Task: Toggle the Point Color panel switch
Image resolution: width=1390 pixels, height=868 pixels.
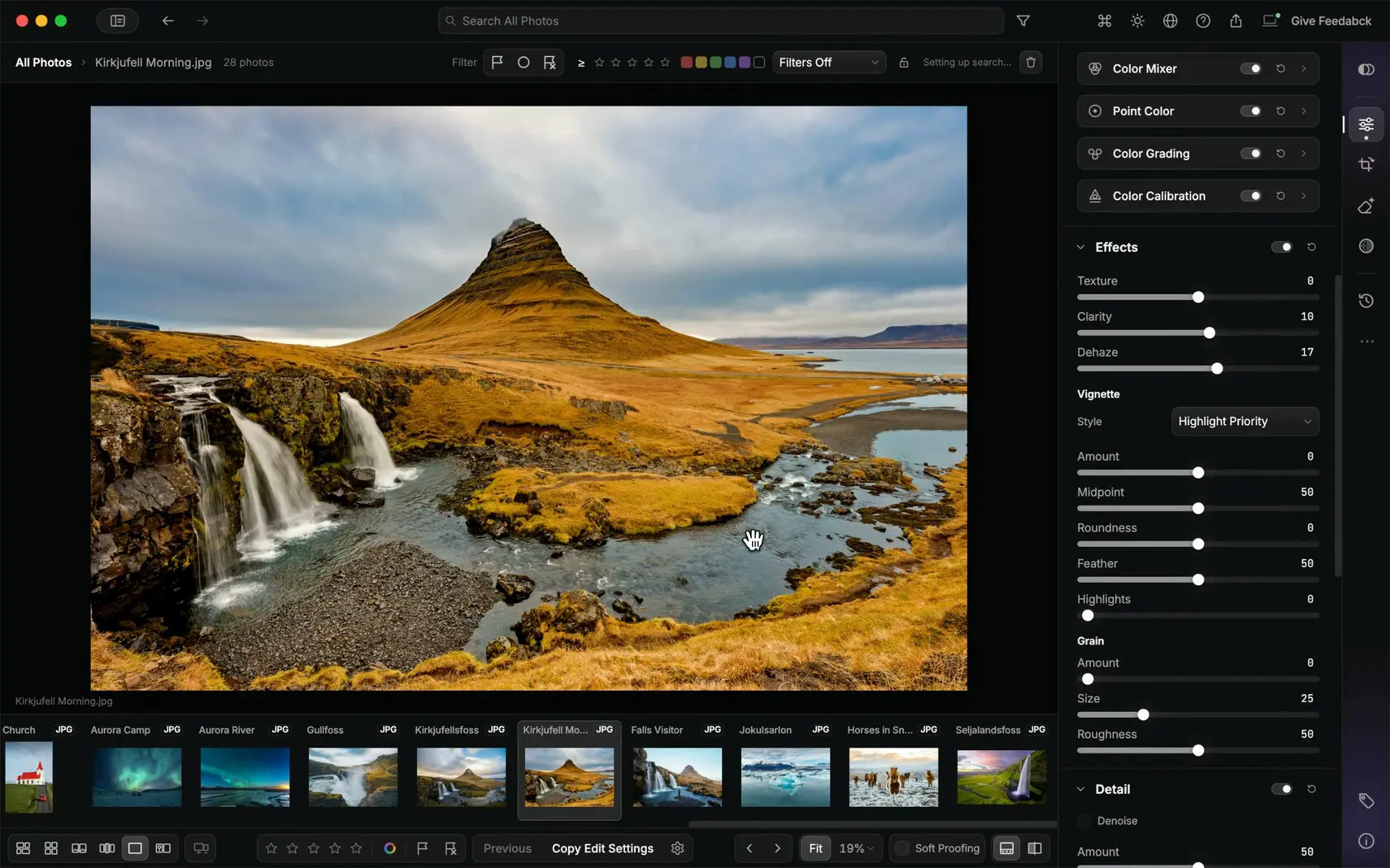Action: tap(1251, 111)
